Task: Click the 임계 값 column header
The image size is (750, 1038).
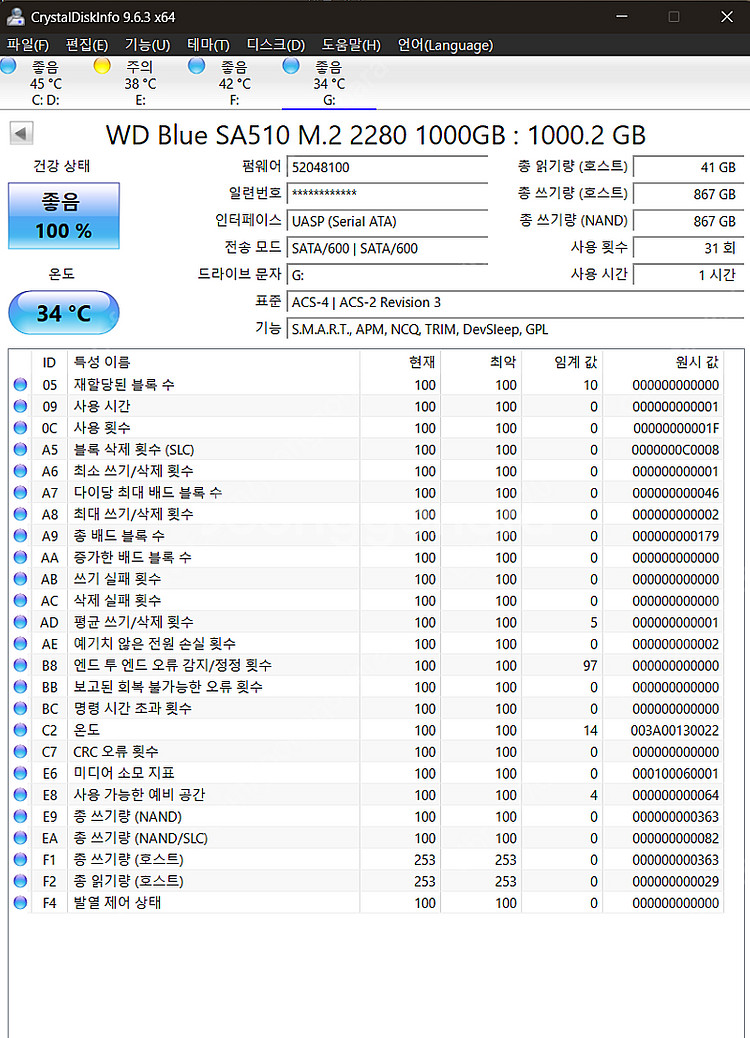Action: tap(563, 362)
